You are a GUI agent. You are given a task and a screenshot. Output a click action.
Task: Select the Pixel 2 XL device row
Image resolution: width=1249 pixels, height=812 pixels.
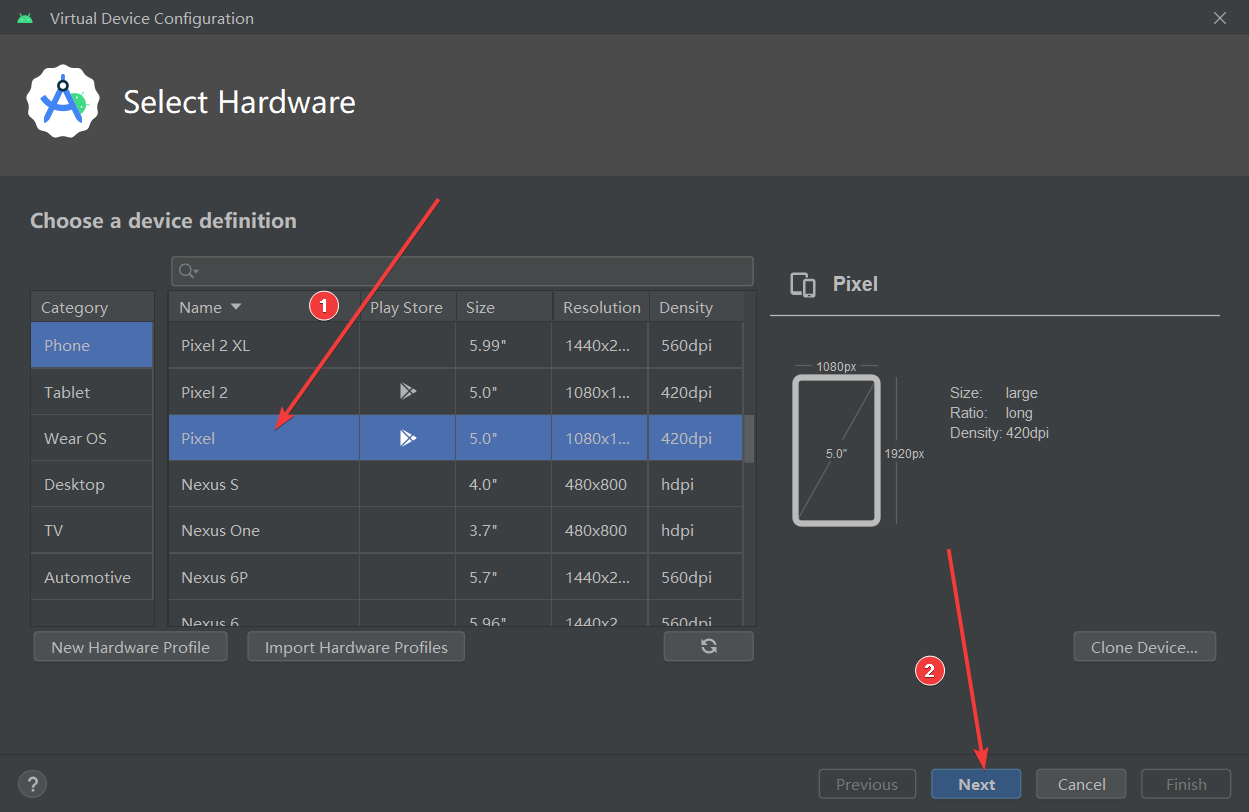point(455,346)
